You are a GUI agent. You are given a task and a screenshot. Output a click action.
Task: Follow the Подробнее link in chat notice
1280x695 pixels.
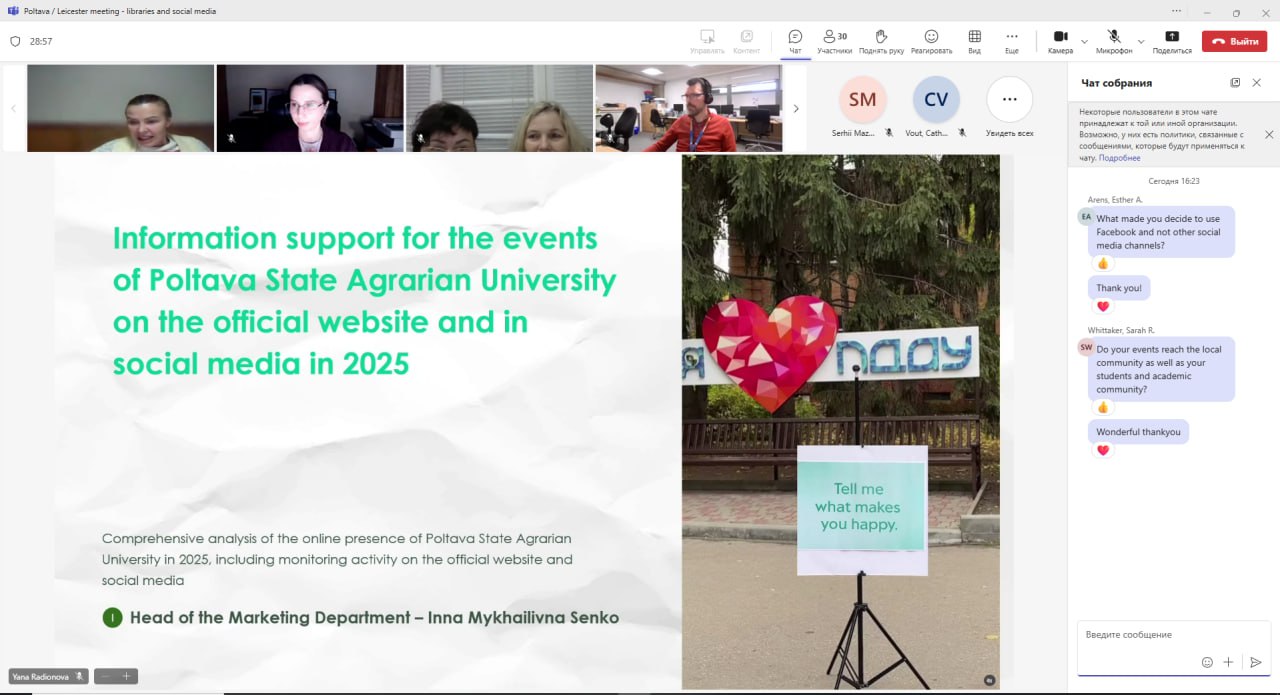pos(1119,158)
